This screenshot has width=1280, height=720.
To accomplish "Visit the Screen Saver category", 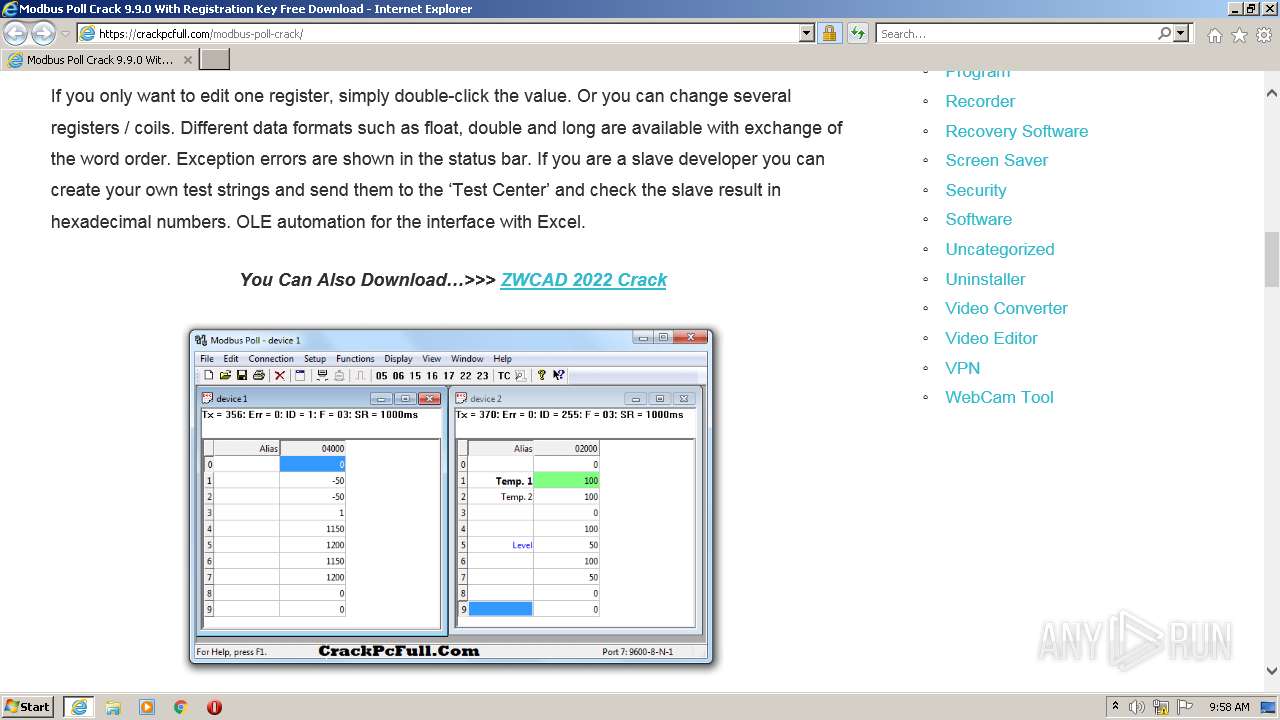I will pos(997,160).
